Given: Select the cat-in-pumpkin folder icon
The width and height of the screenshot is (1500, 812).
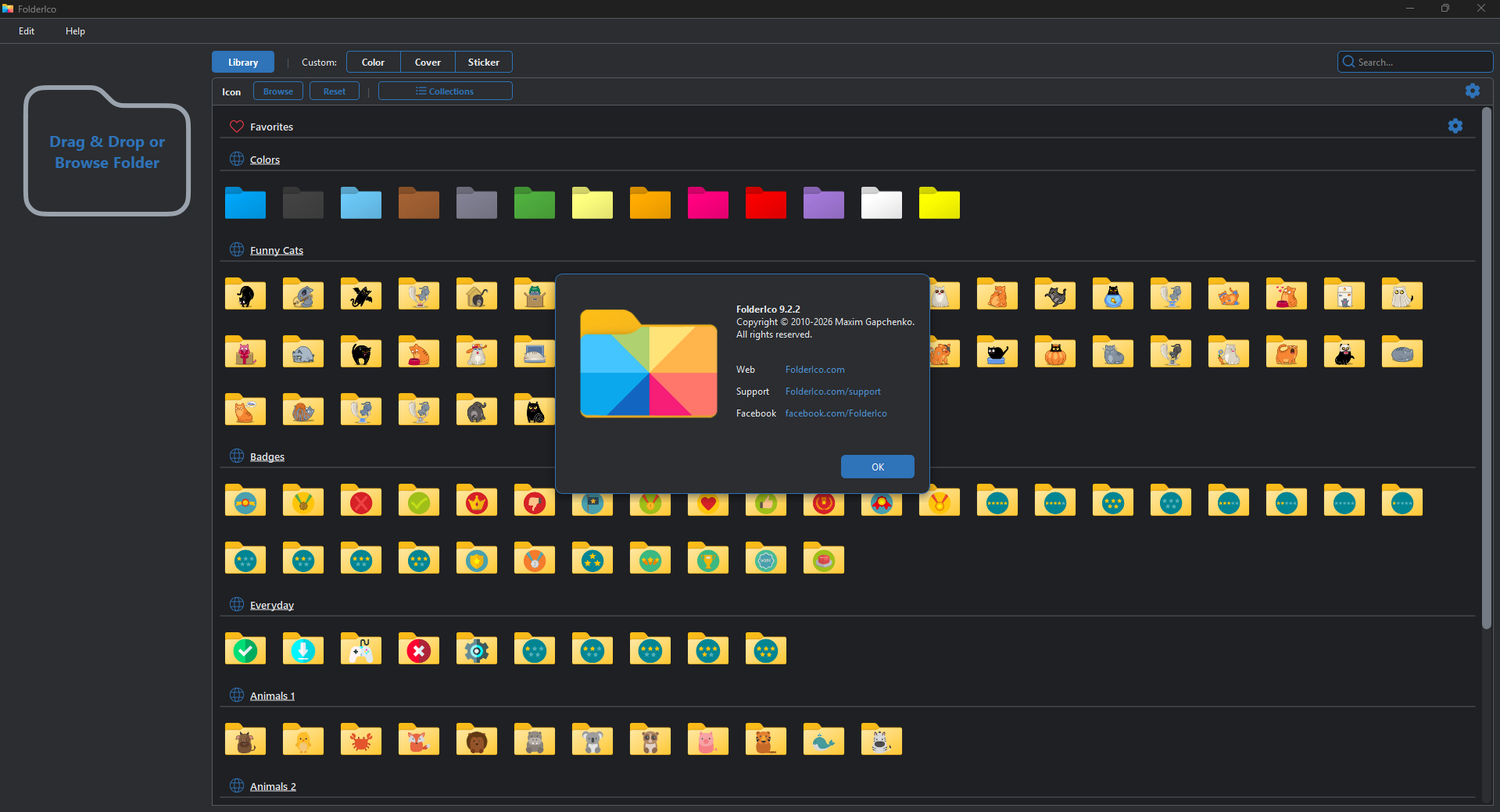Looking at the screenshot, I should tap(1055, 352).
